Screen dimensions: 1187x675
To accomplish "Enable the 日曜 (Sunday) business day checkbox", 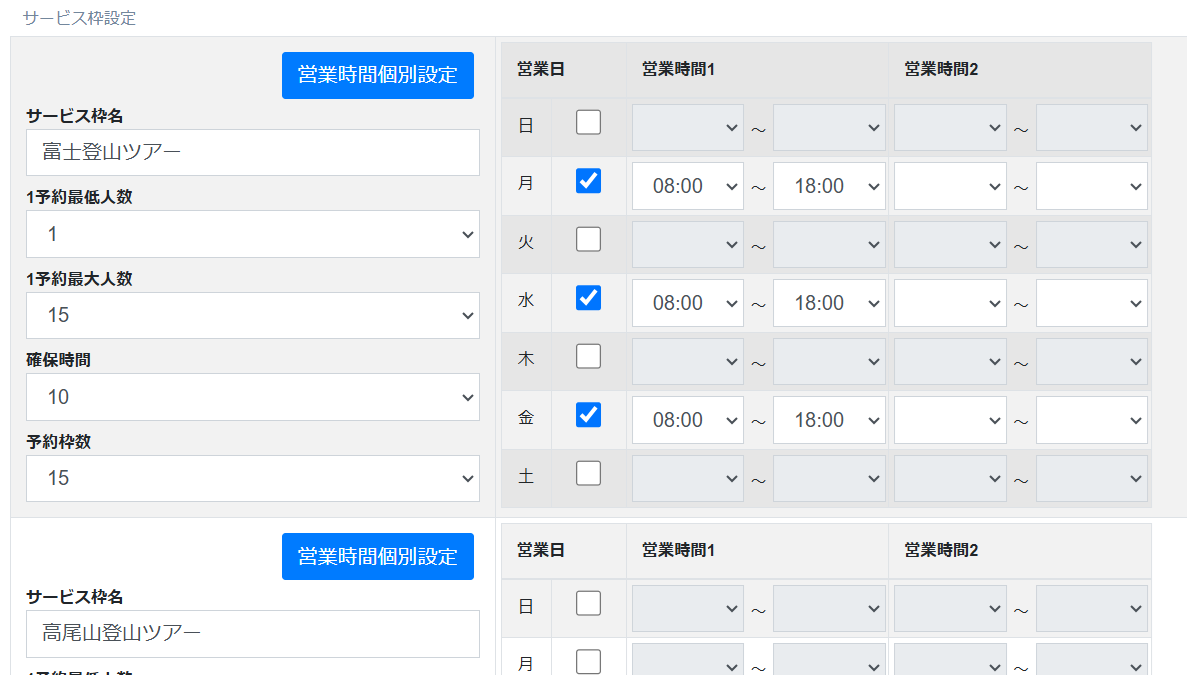I will [x=588, y=122].
